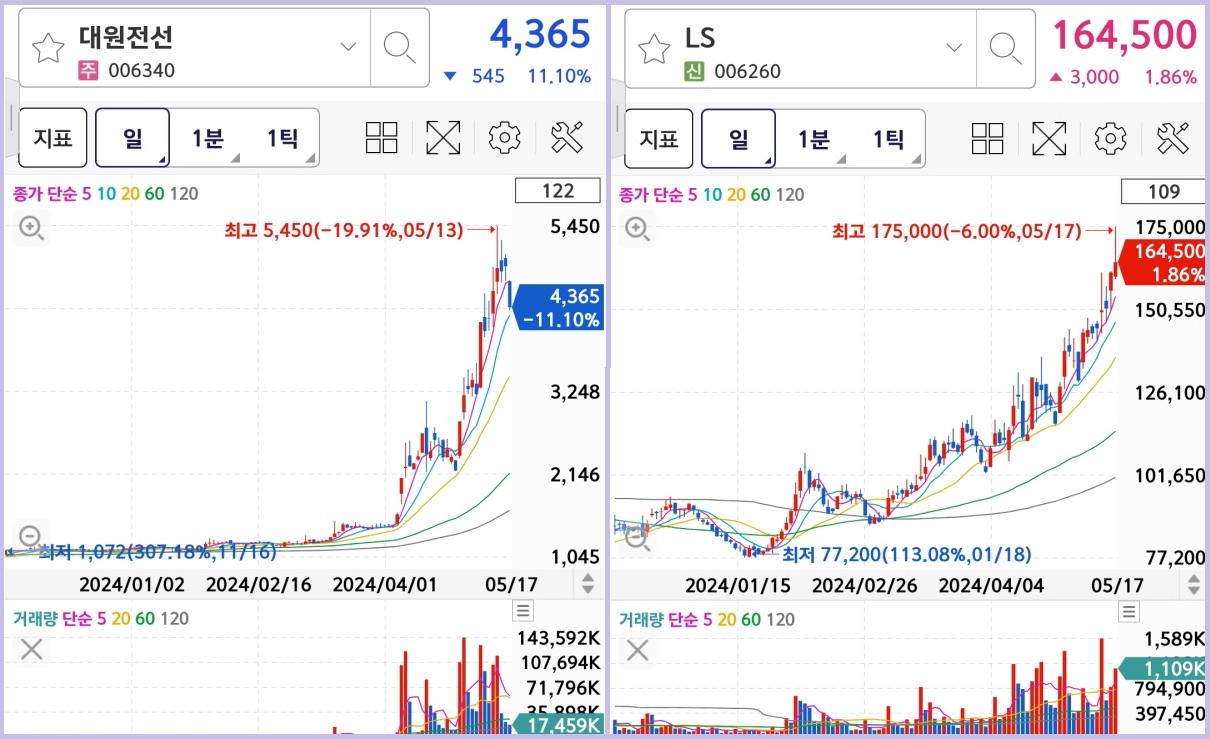Click the search magnifier beside 대원전선
Screen dimensions: 1210x739
click(399, 46)
